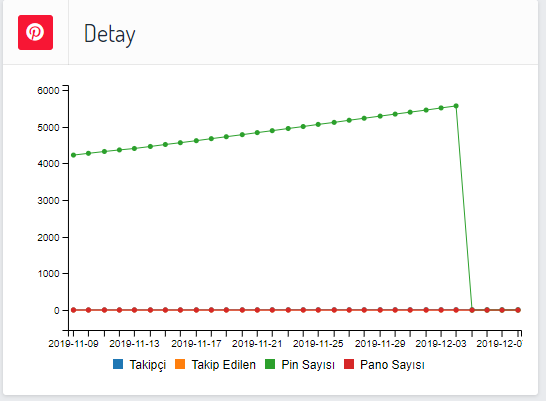The image size is (546, 401).
Task: Click the 3000 y-axis label
Action: point(48,200)
